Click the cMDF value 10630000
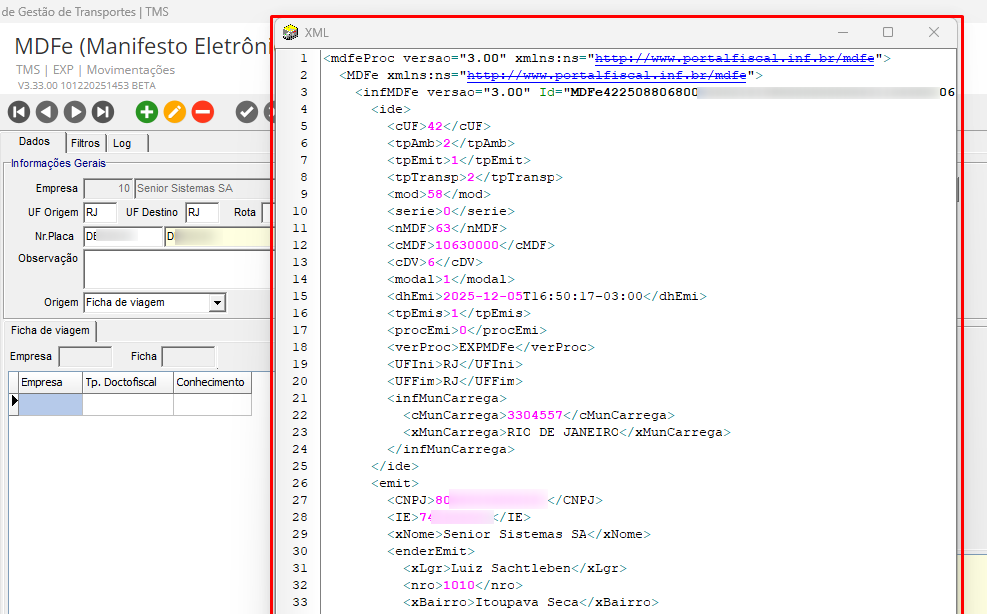Viewport: 987px width, 614px height. coord(467,245)
